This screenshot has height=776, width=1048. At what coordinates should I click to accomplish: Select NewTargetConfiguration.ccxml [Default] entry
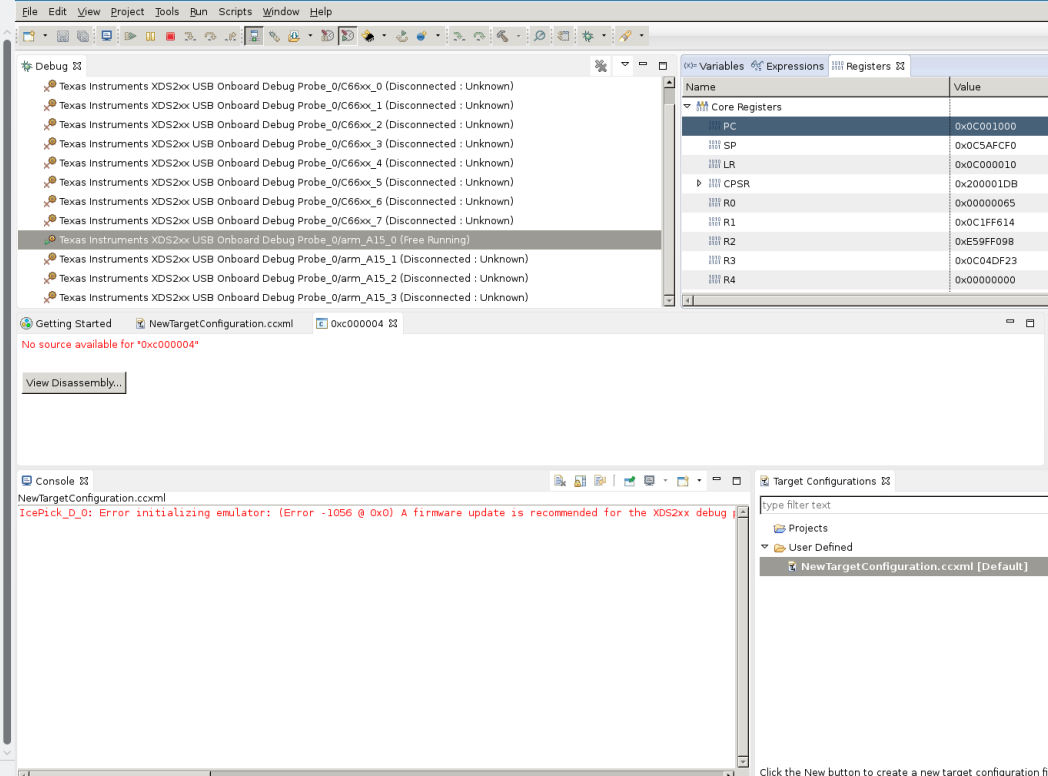point(904,566)
